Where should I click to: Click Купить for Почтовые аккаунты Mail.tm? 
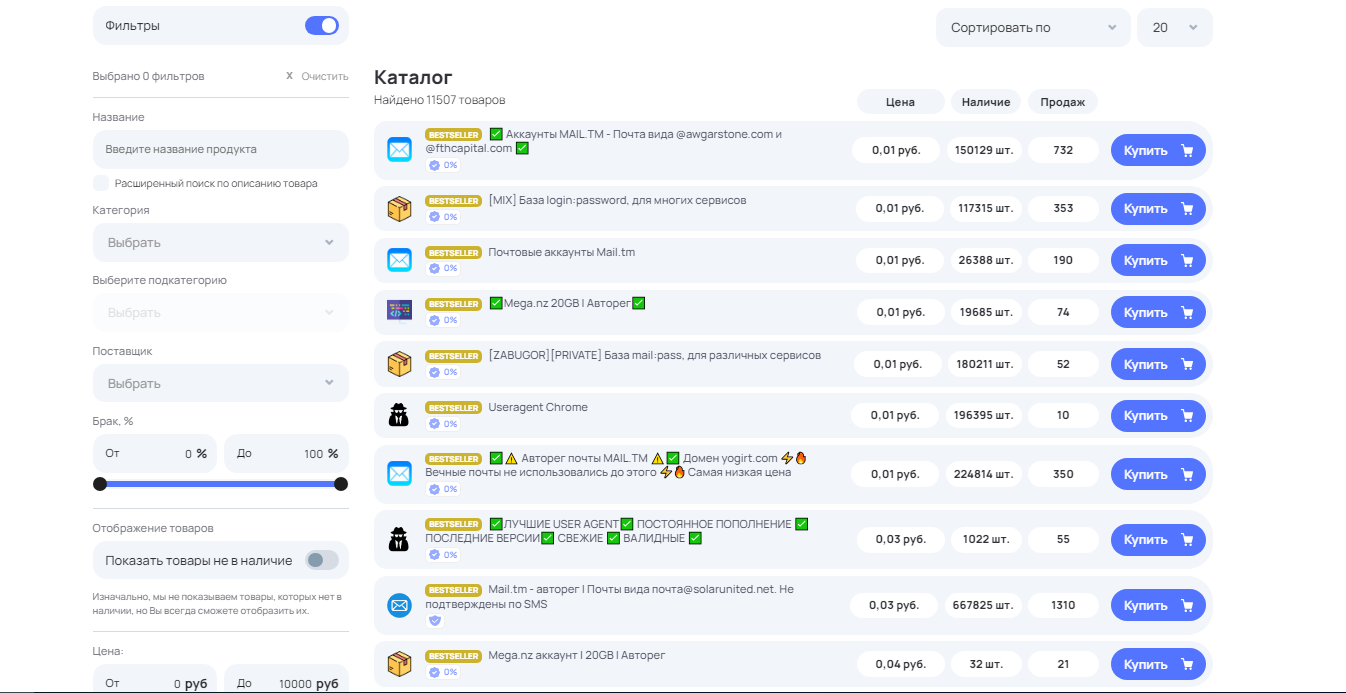point(1158,260)
